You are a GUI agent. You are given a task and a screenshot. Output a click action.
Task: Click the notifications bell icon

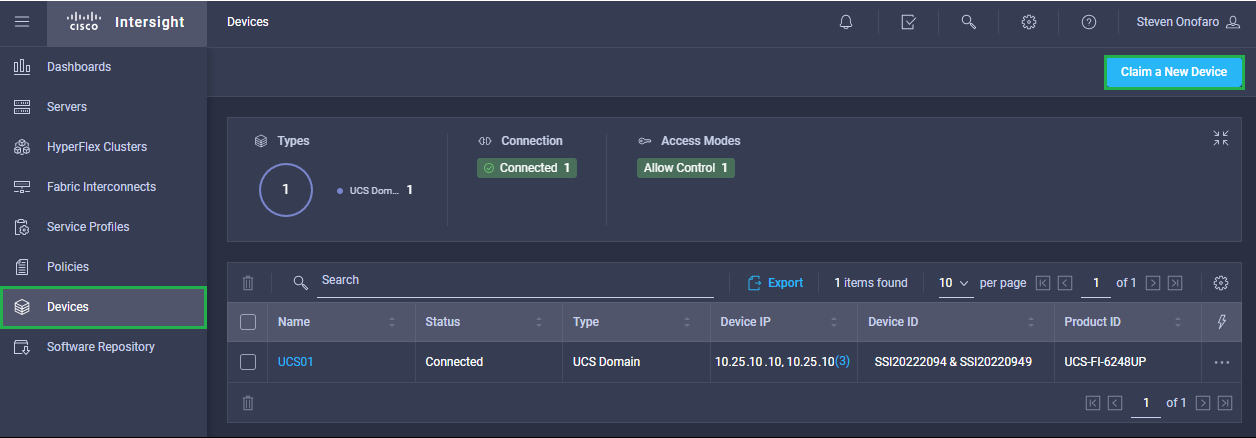[846, 22]
